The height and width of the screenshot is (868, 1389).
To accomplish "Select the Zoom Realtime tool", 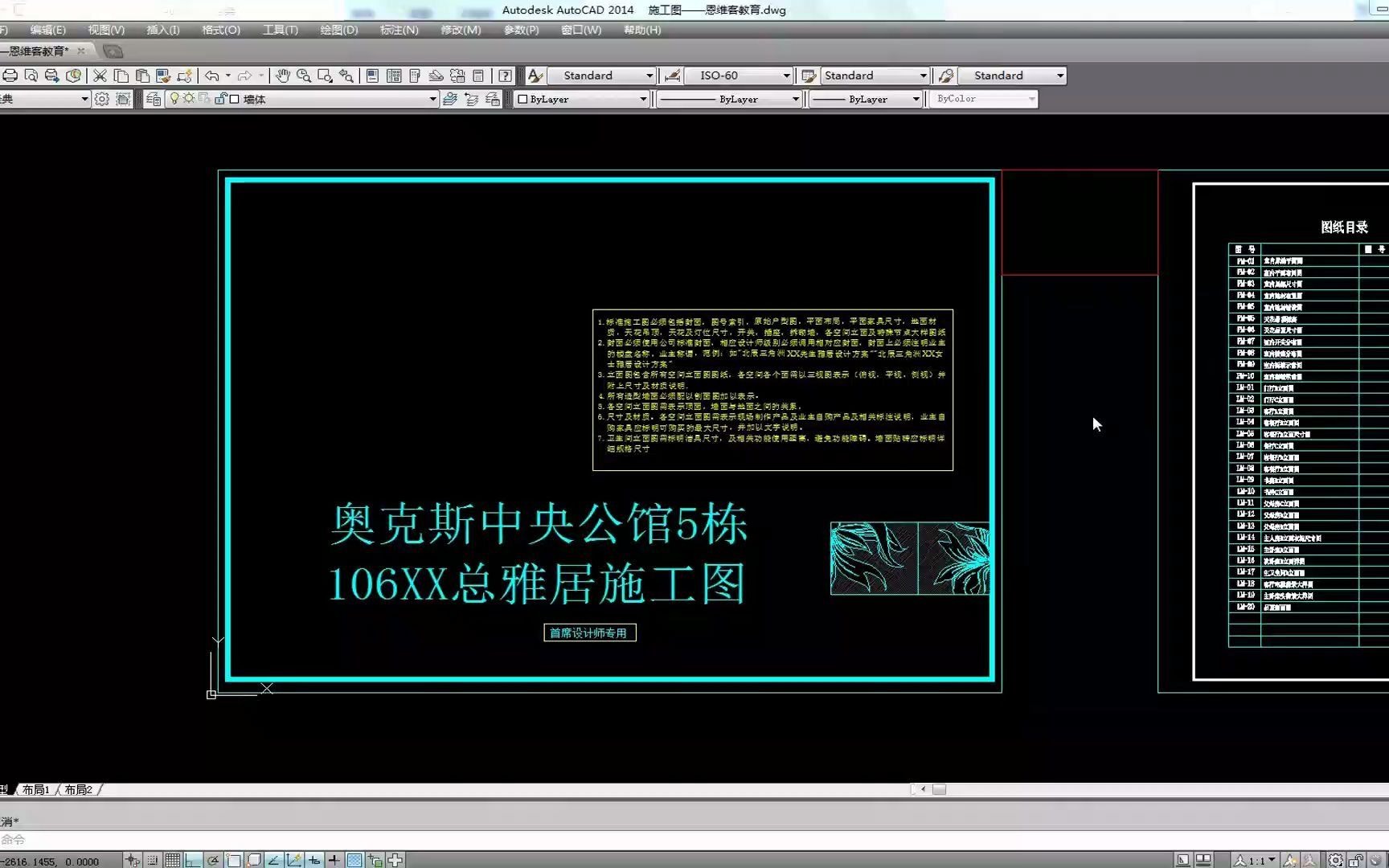I will (304, 75).
